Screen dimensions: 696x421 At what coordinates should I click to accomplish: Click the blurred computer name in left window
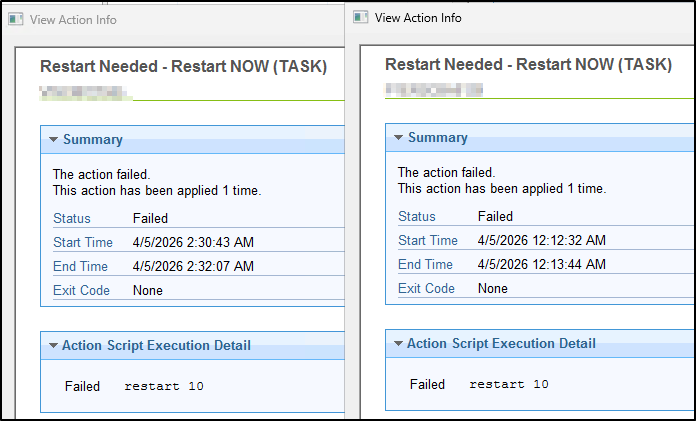pos(86,93)
